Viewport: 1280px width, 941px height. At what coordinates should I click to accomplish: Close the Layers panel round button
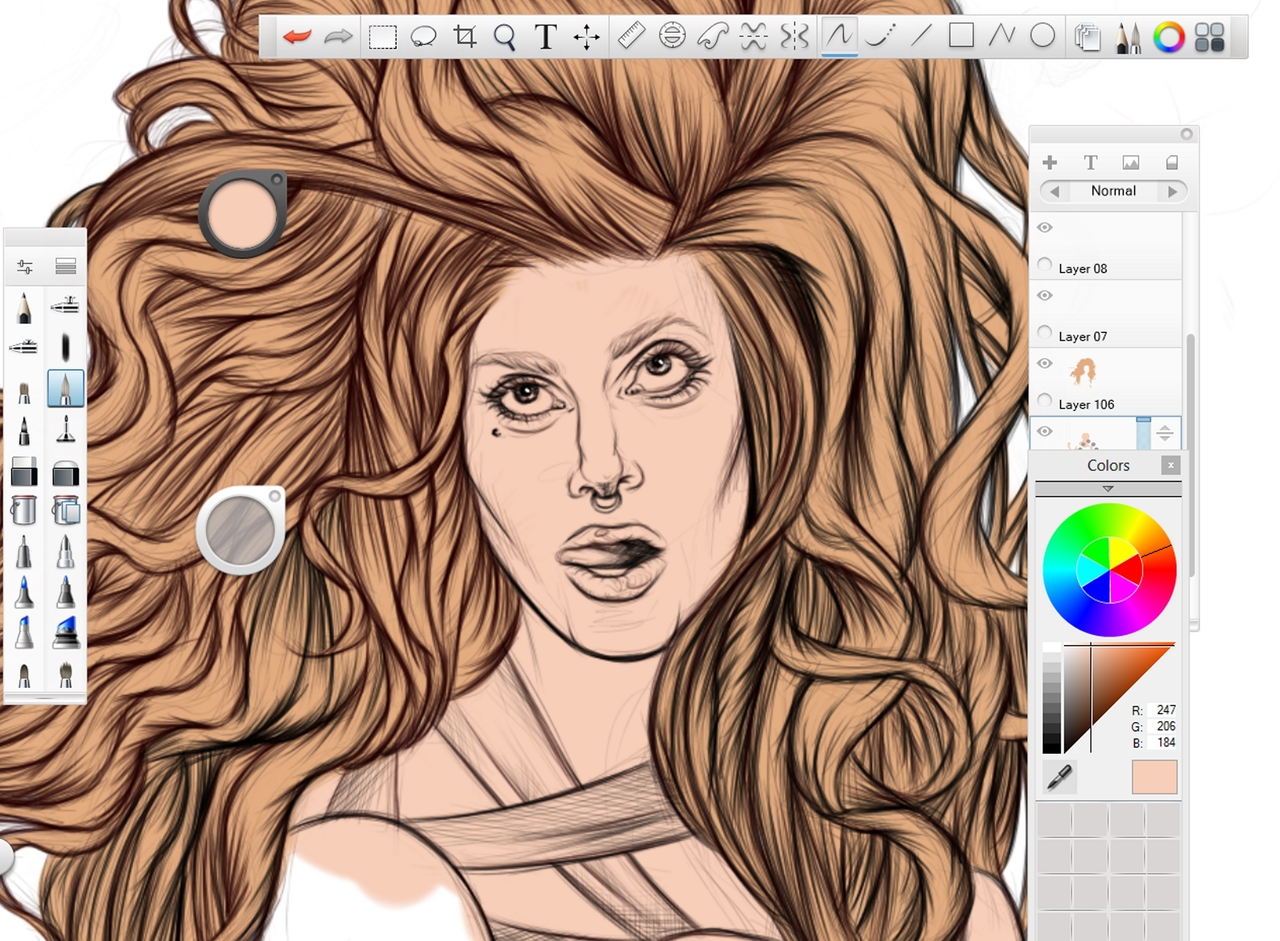[x=1187, y=134]
